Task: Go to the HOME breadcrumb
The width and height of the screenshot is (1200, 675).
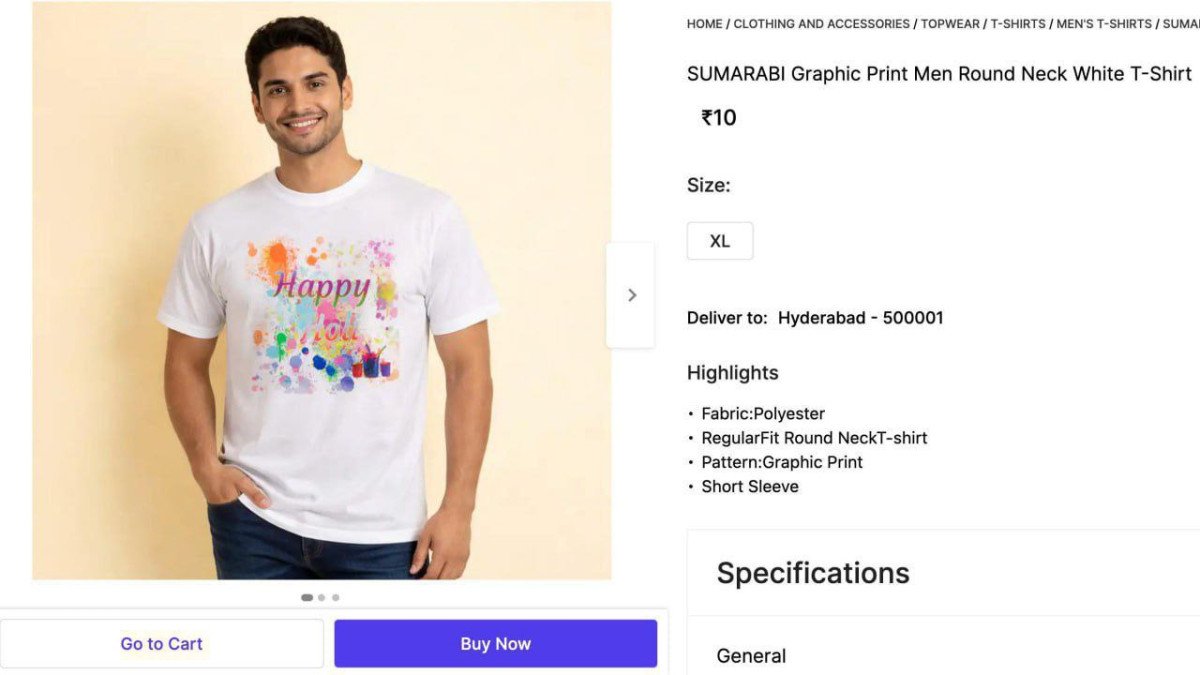Action: [704, 24]
